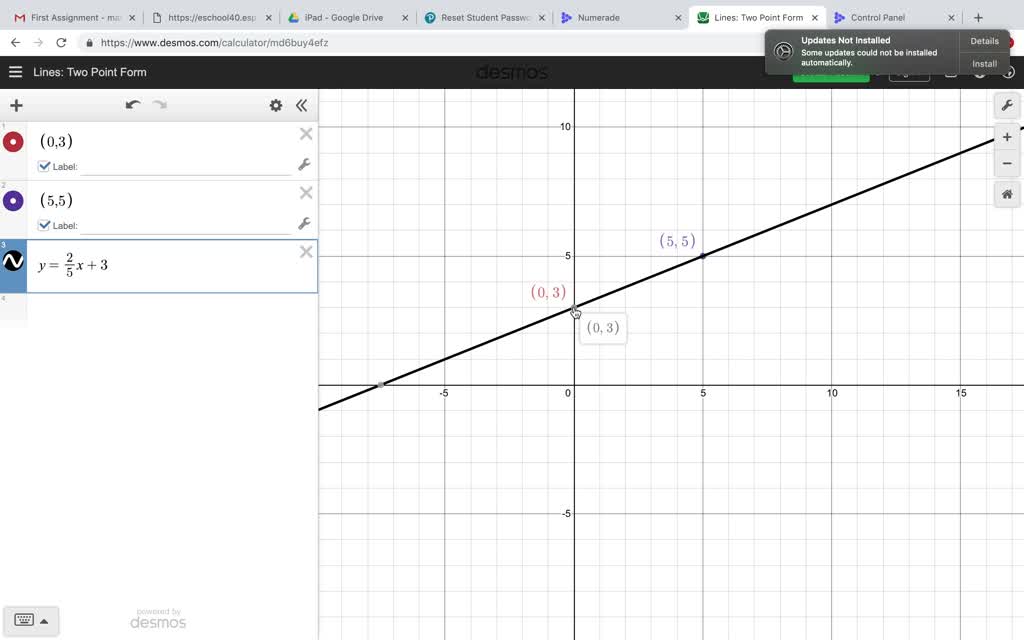Collapse the expression list panel

(302, 105)
